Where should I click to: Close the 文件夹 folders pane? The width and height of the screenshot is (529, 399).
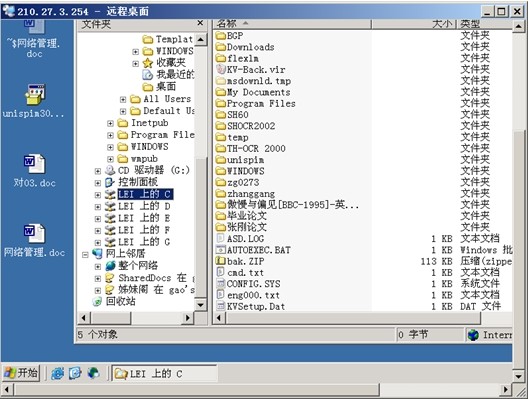tap(200, 23)
